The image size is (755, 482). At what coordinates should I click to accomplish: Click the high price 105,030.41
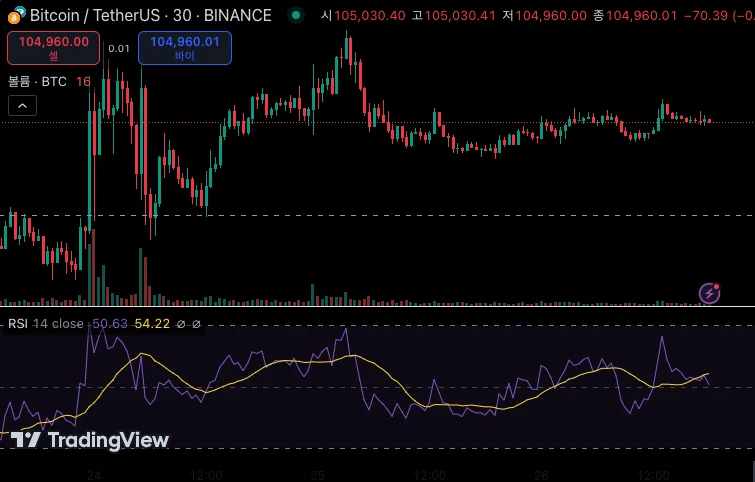pyautogui.click(x=460, y=15)
